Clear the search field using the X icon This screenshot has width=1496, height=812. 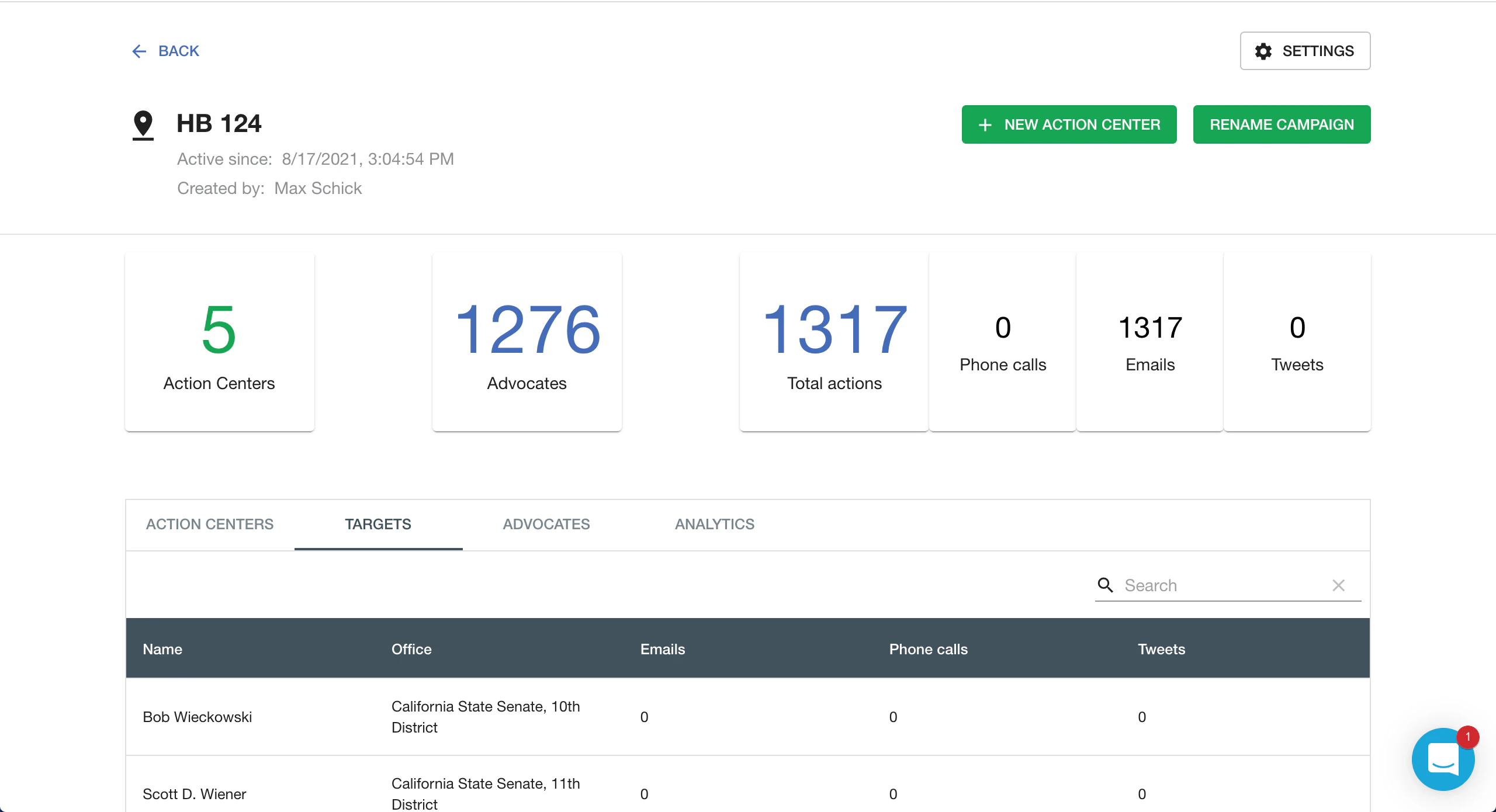pyautogui.click(x=1338, y=585)
